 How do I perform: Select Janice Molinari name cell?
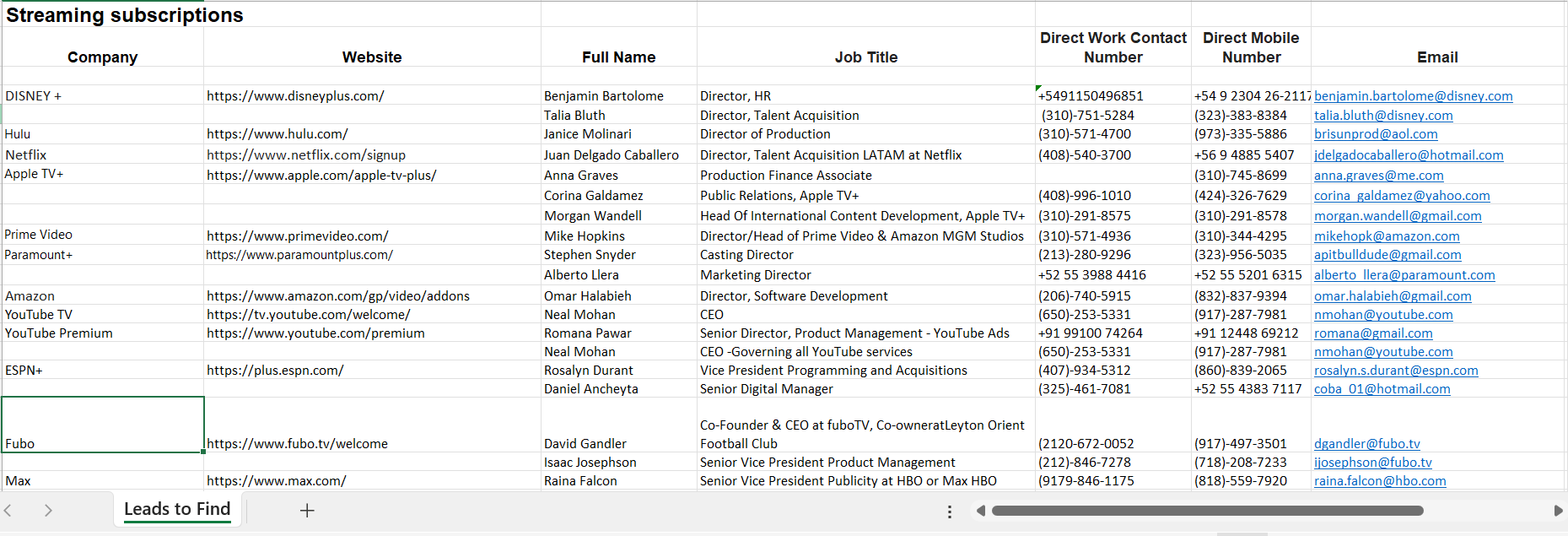(618, 134)
